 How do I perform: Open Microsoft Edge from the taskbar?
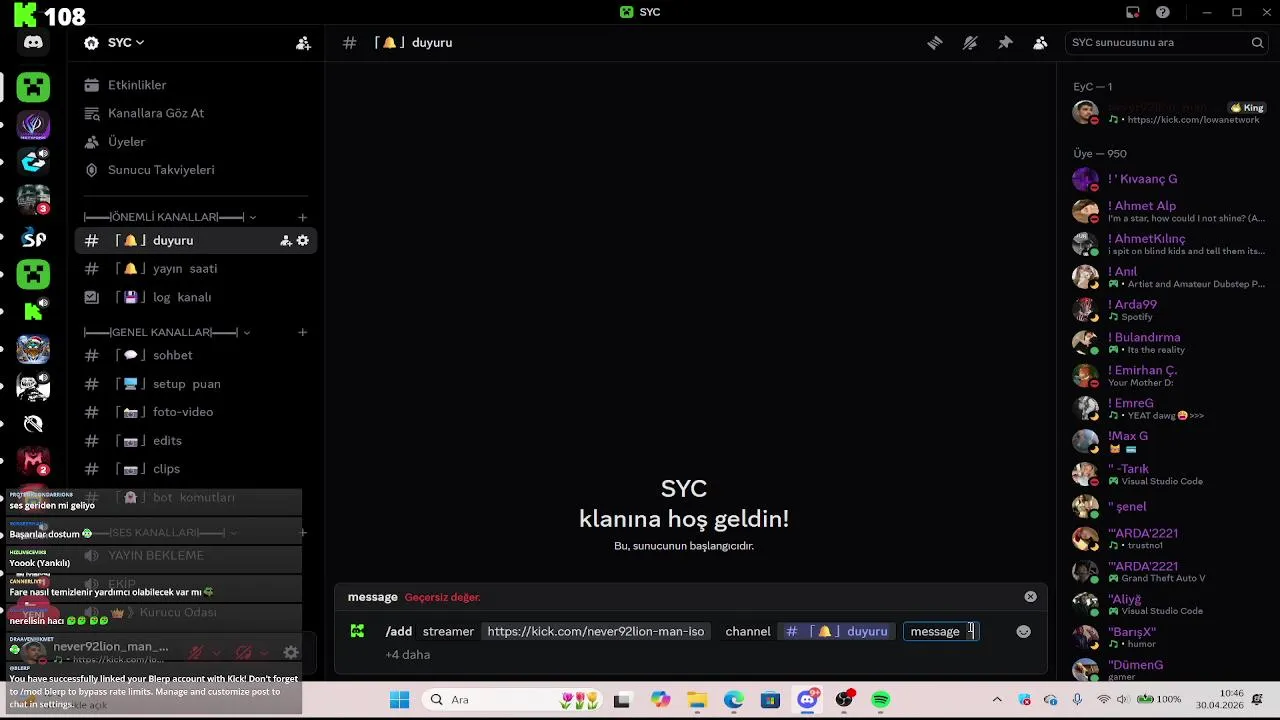tap(734, 700)
